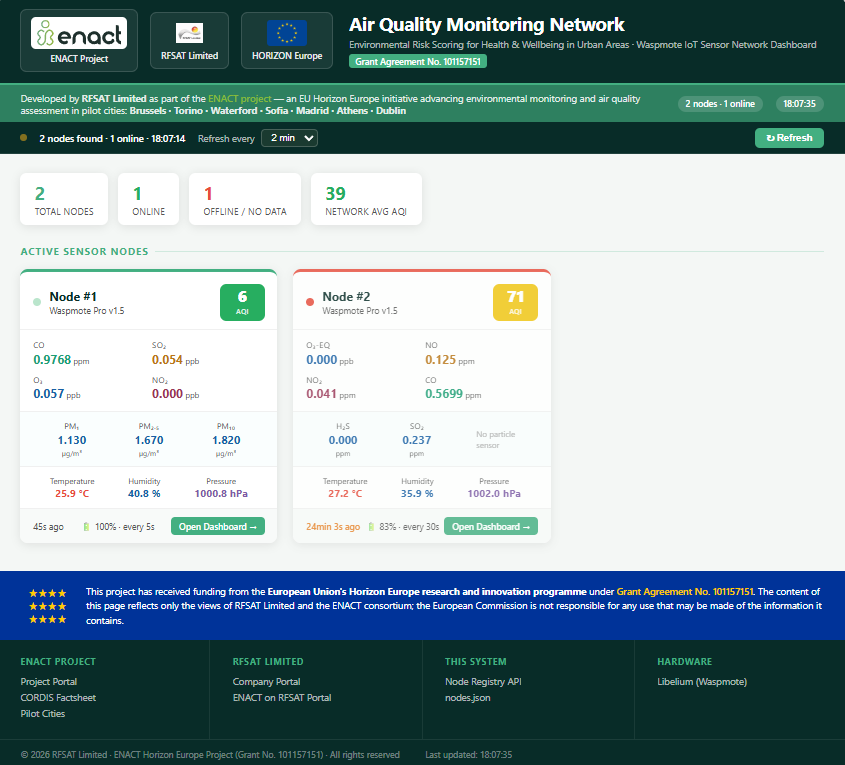Click the 'No particle sensor' note
845x765 pixels.
click(x=495, y=440)
